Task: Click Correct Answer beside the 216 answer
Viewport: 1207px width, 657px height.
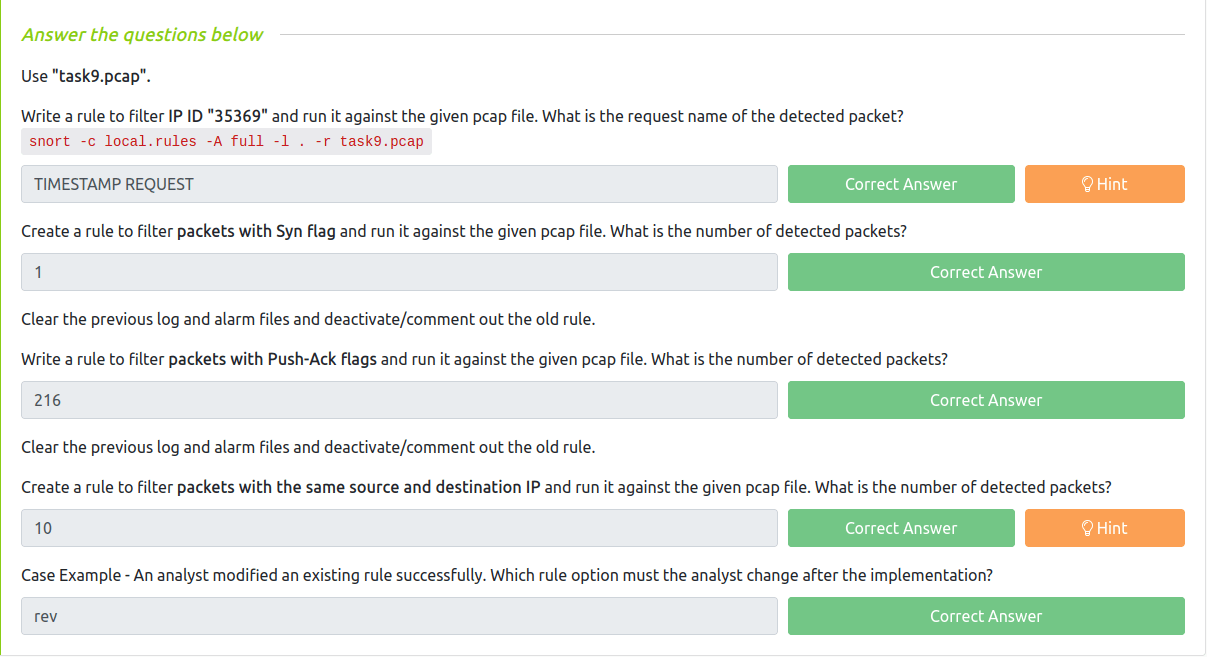Action: click(985, 400)
